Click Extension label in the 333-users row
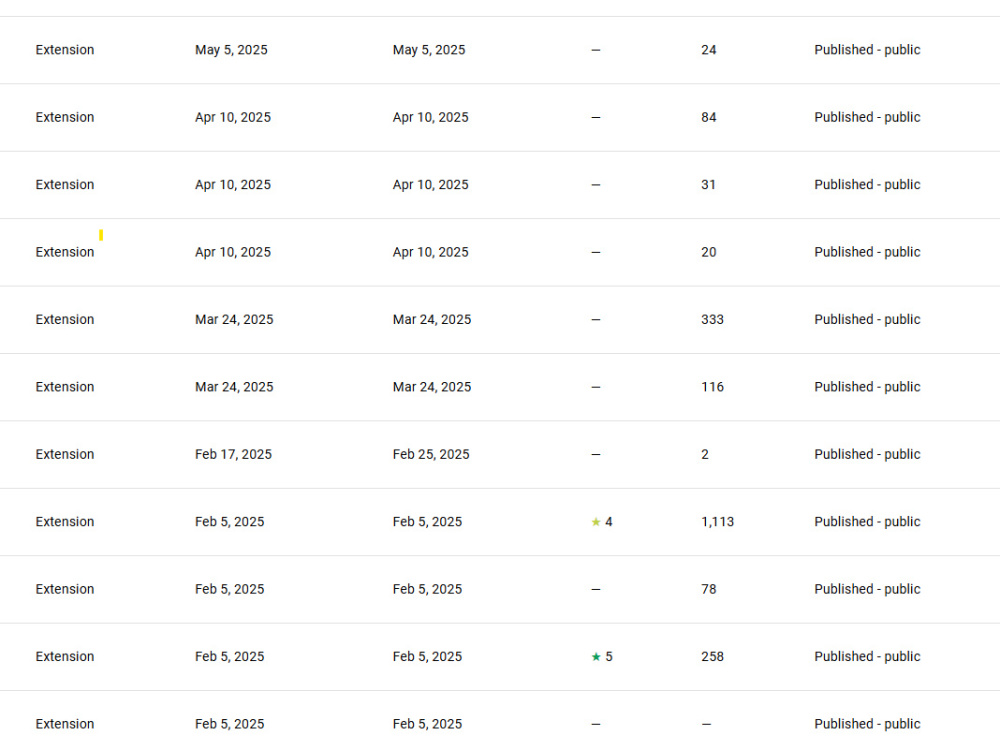This screenshot has width=1000, height=750. point(65,320)
